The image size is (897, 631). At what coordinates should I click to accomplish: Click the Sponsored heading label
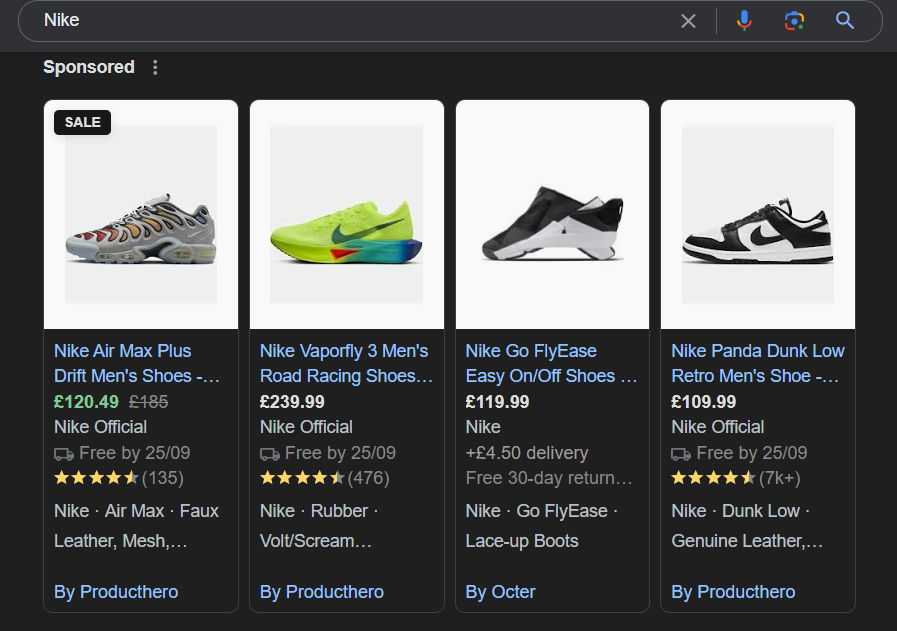(89, 67)
